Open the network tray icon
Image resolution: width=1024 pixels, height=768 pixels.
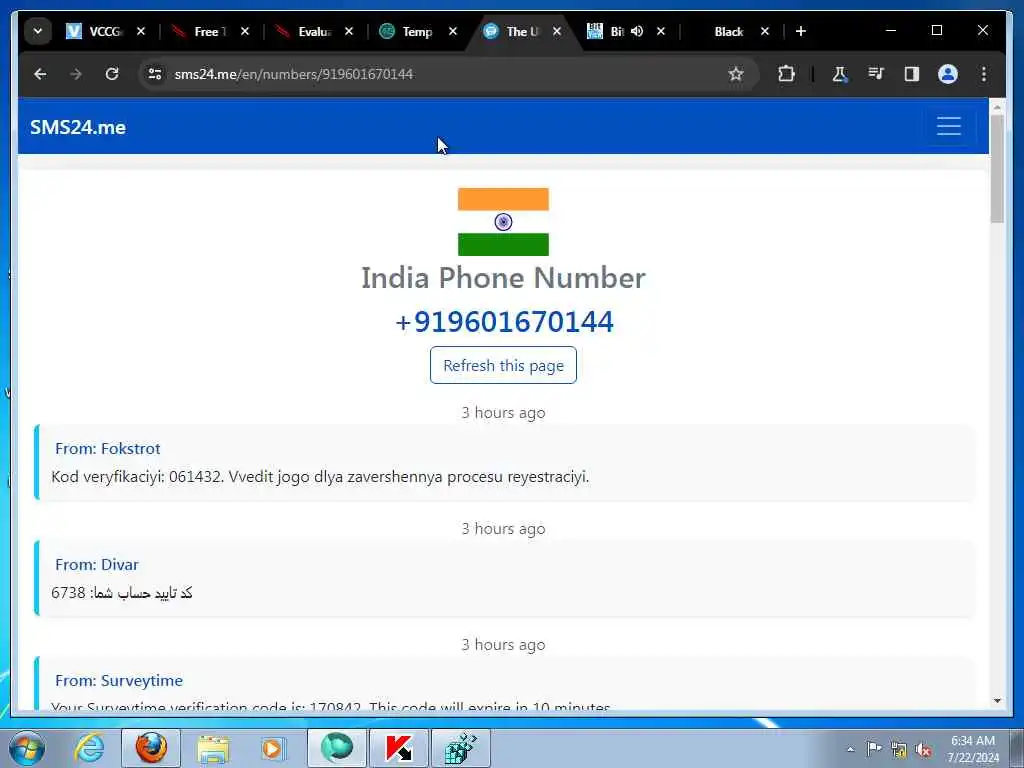click(x=899, y=749)
